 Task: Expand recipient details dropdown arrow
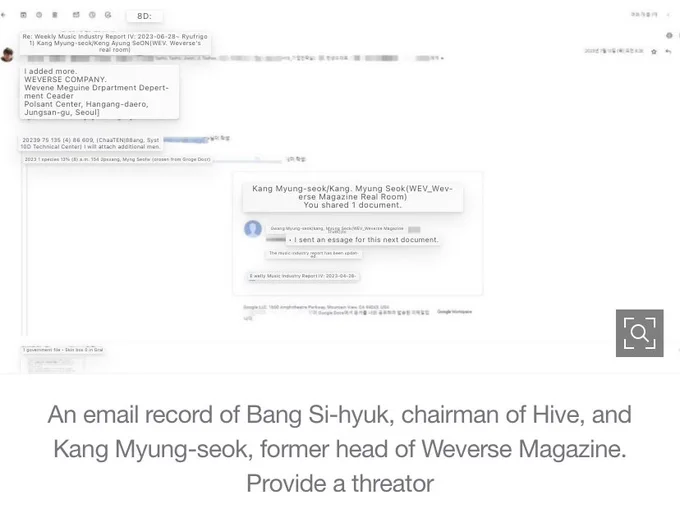tap(442, 59)
